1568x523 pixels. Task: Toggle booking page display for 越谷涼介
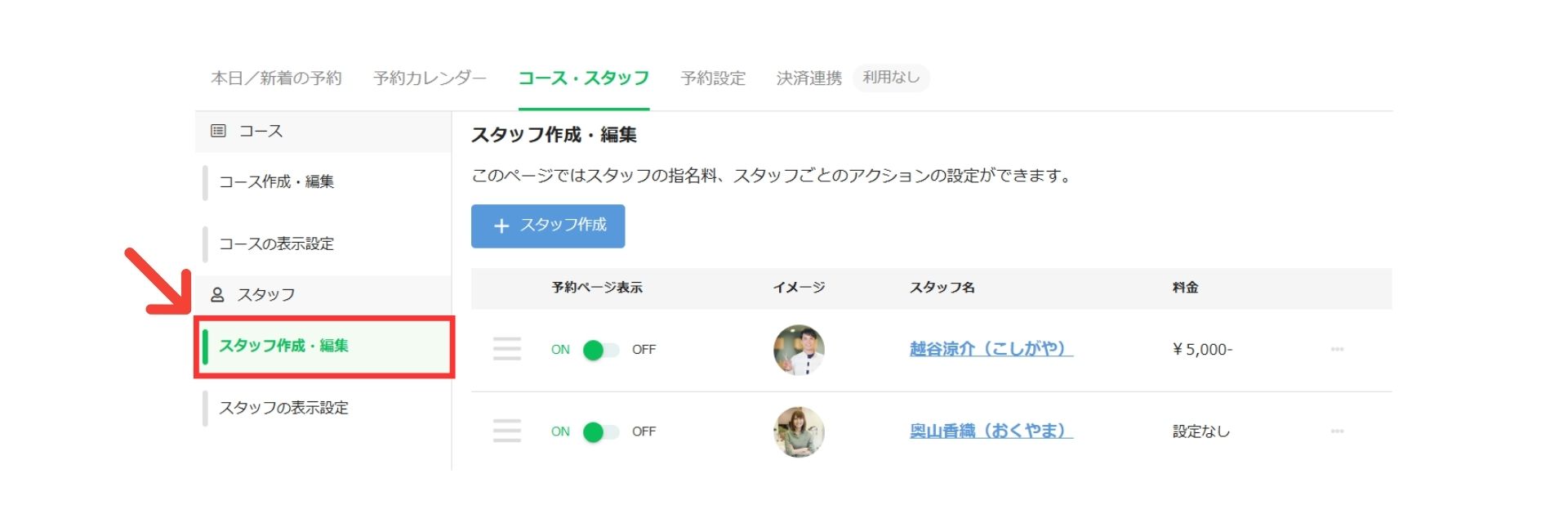[601, 350]
